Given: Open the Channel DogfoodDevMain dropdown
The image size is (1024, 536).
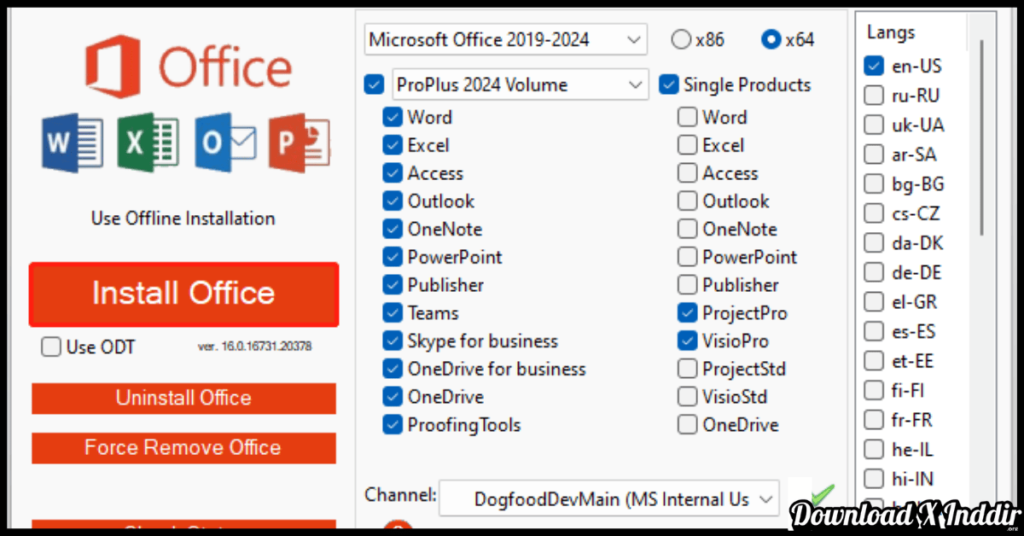Looking at the screenshot, I should coord(609,499).
